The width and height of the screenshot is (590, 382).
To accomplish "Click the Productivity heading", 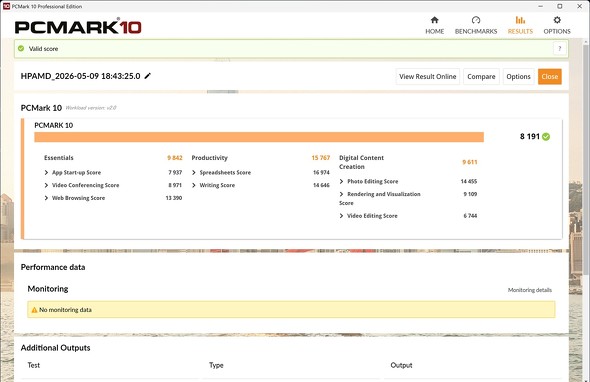I will tap(210, 158).
